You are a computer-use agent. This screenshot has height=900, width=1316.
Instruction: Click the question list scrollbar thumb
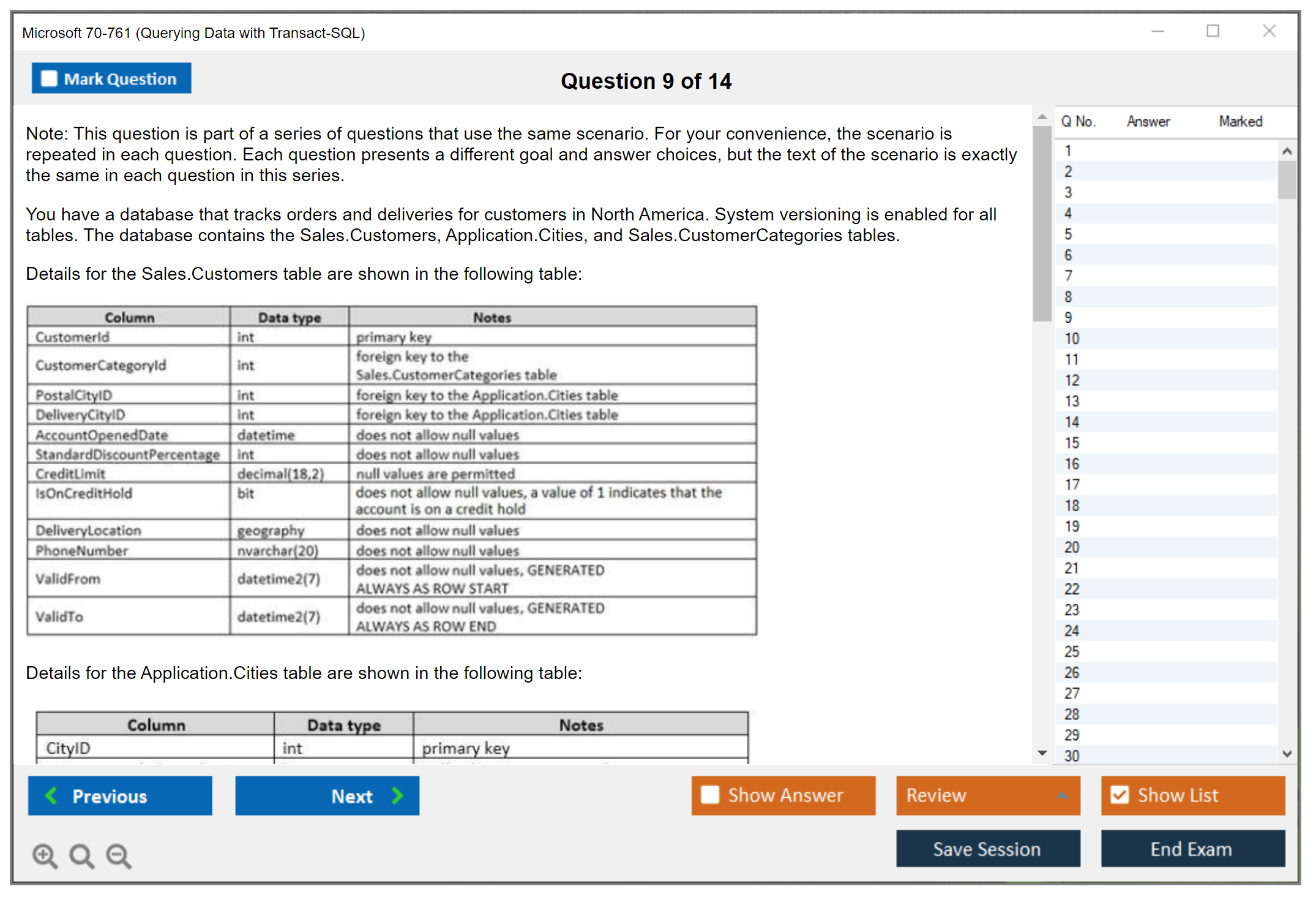pos(1287,179)
